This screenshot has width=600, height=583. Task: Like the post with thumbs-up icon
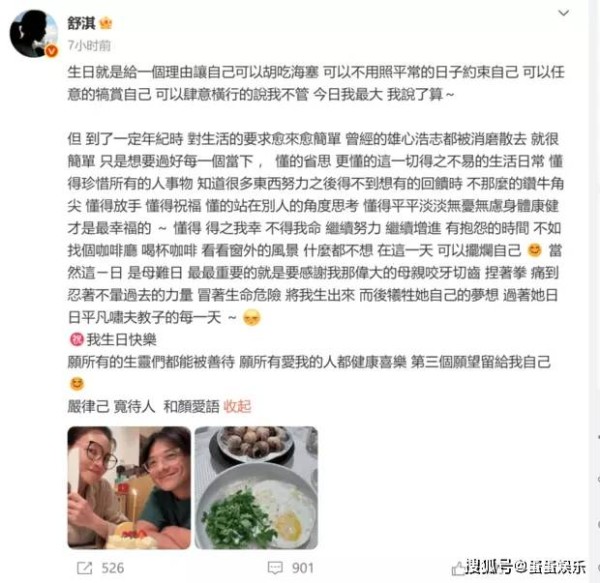pos(458,568)
